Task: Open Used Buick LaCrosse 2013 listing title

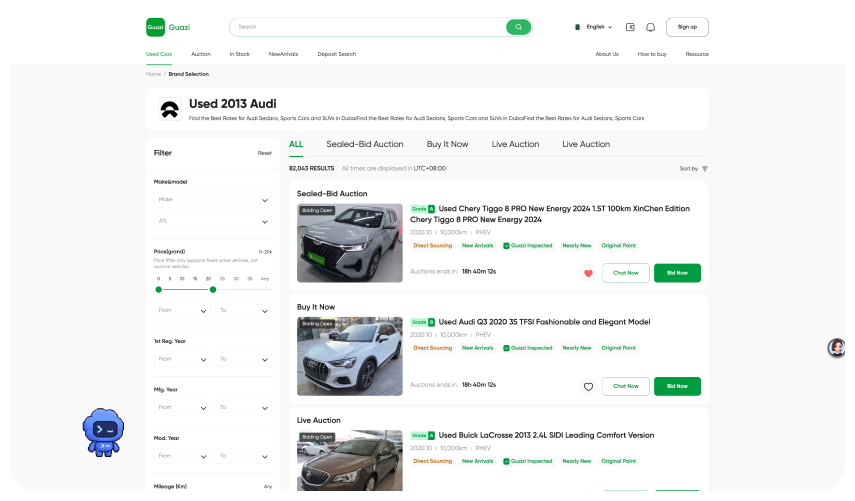Action: [546, 436]
